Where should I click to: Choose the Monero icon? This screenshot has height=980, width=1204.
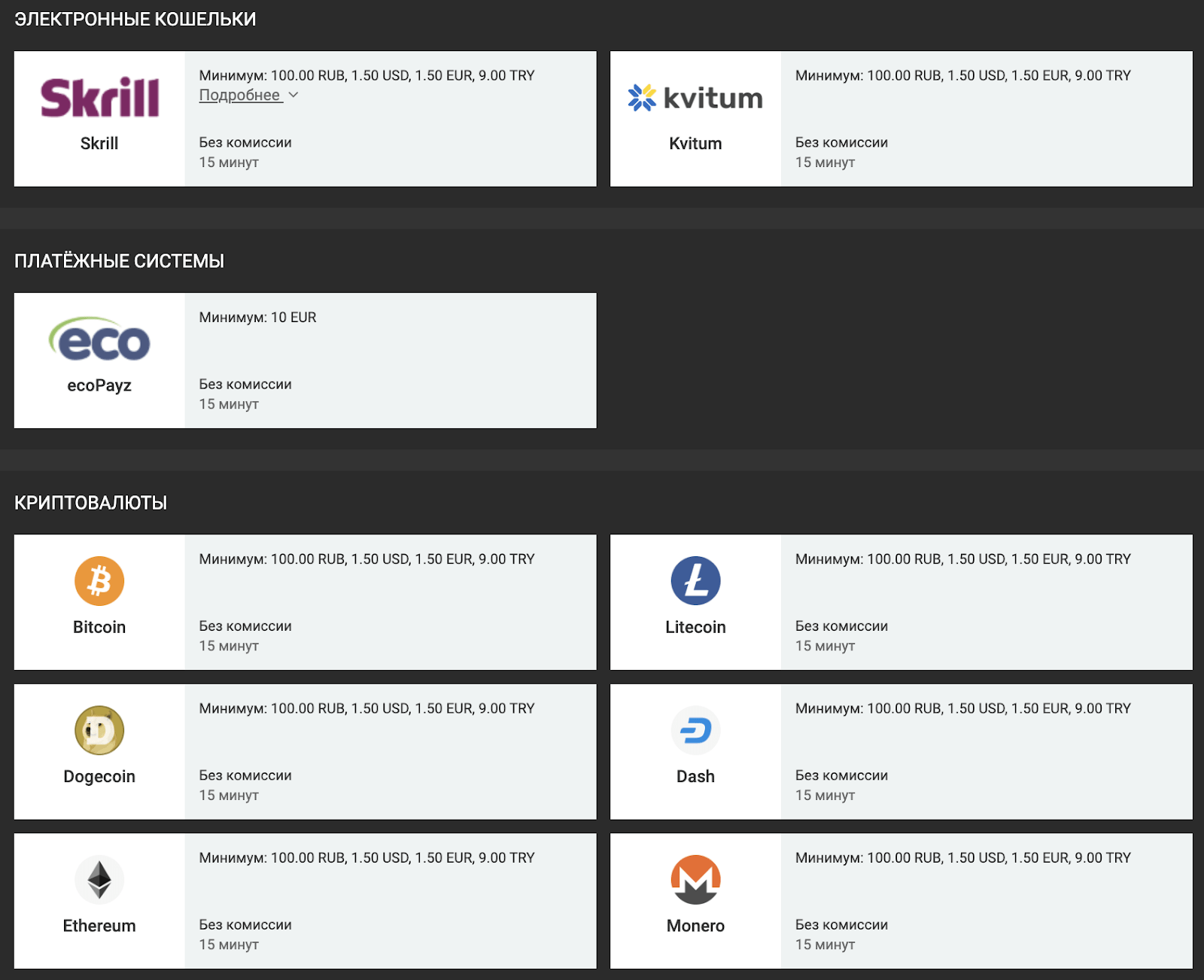pos(695,879)
